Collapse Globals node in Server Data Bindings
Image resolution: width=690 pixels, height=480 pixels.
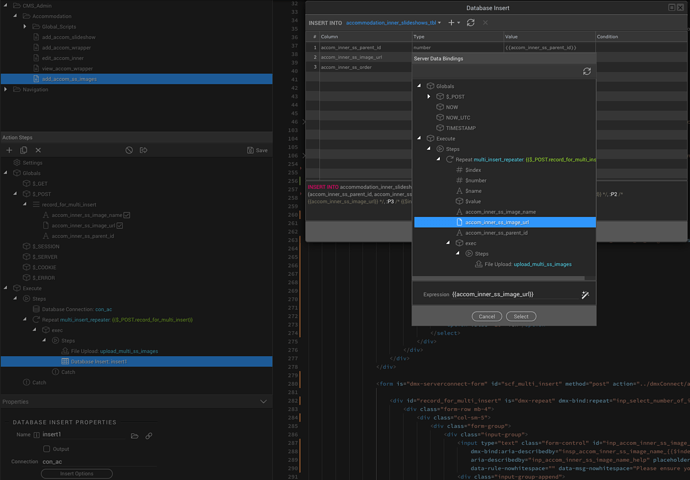[419, 86]
